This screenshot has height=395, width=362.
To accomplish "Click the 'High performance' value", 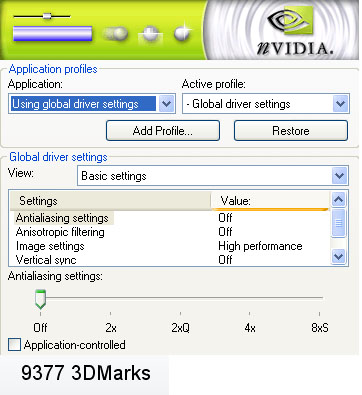I will 260,246.
